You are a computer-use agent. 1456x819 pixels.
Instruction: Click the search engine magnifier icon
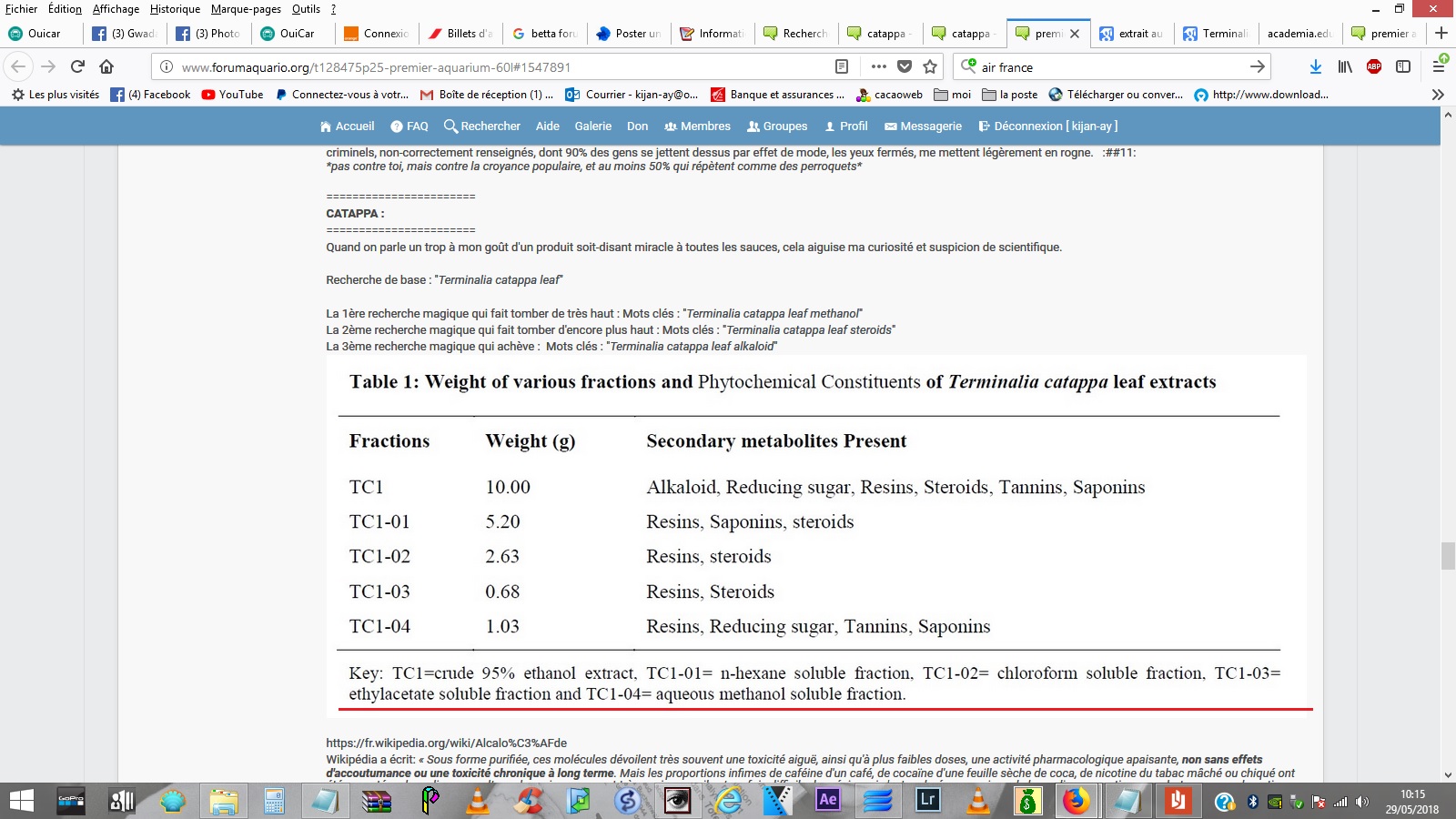click(968, 66)
